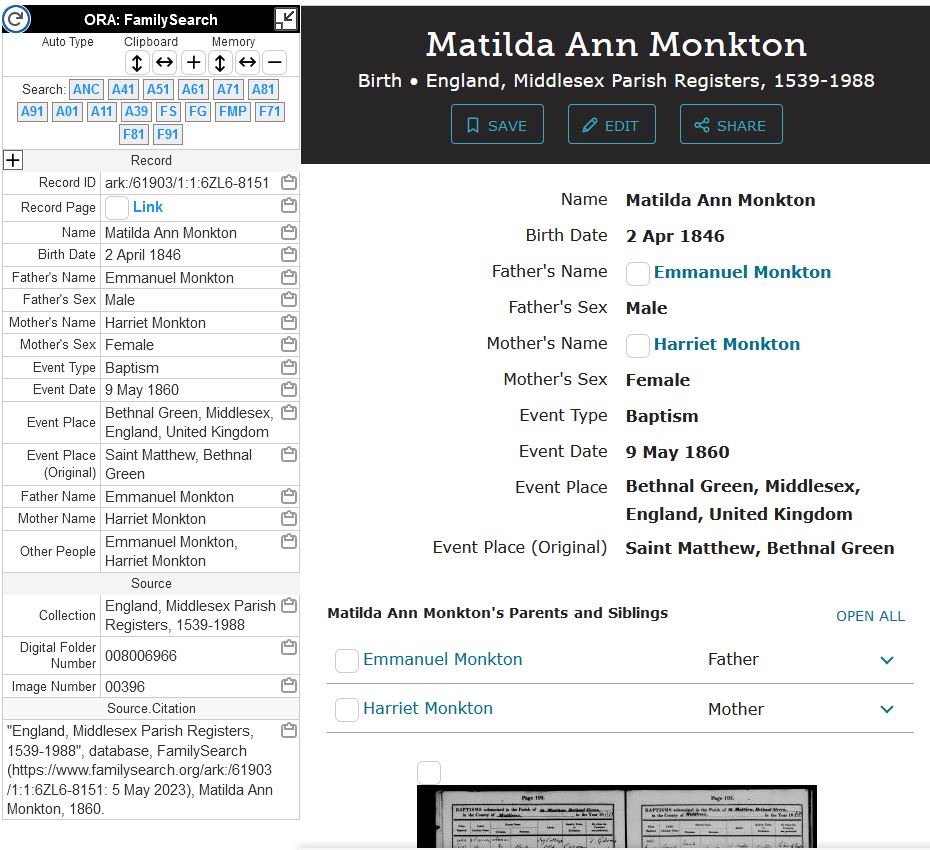Expand the Record section plus box

coord(13,160)
